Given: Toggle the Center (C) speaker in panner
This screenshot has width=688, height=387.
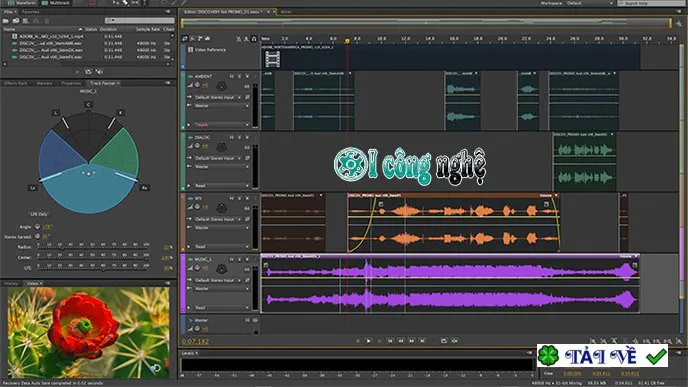Looking at the screenshot, I should click(88, 104).
